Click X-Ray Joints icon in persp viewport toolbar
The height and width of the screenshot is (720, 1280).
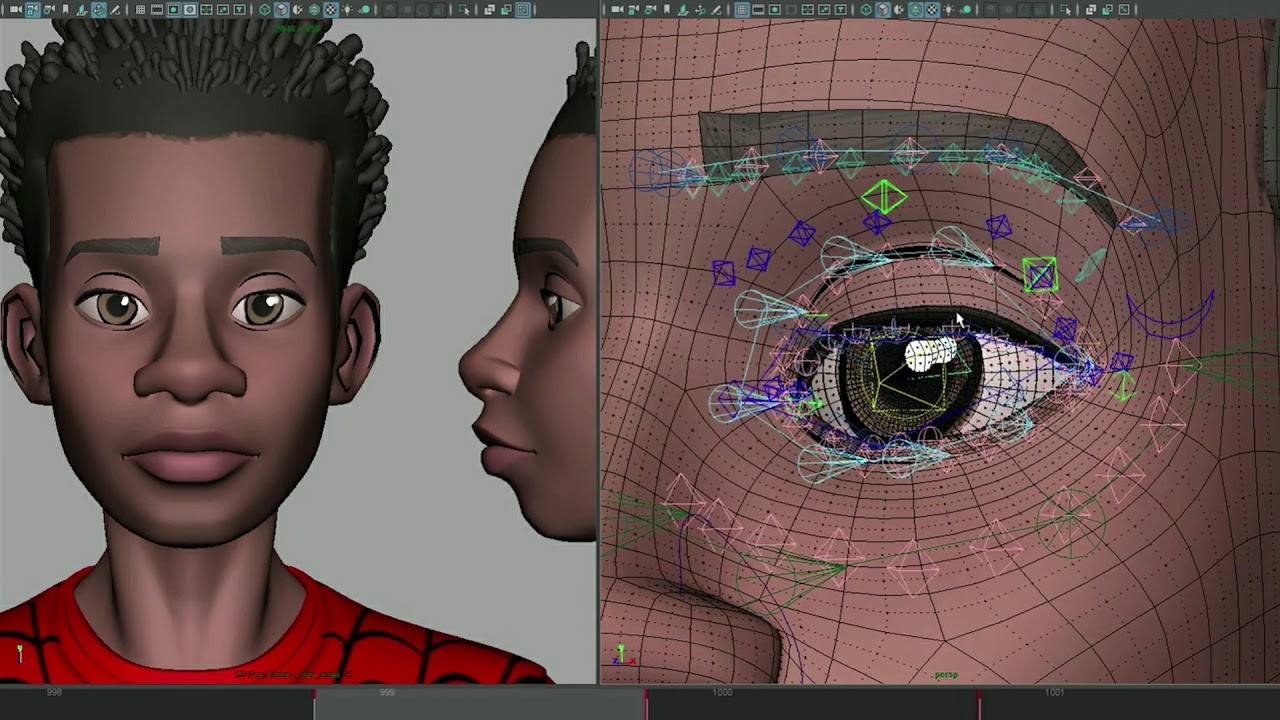coord(1107,10)
